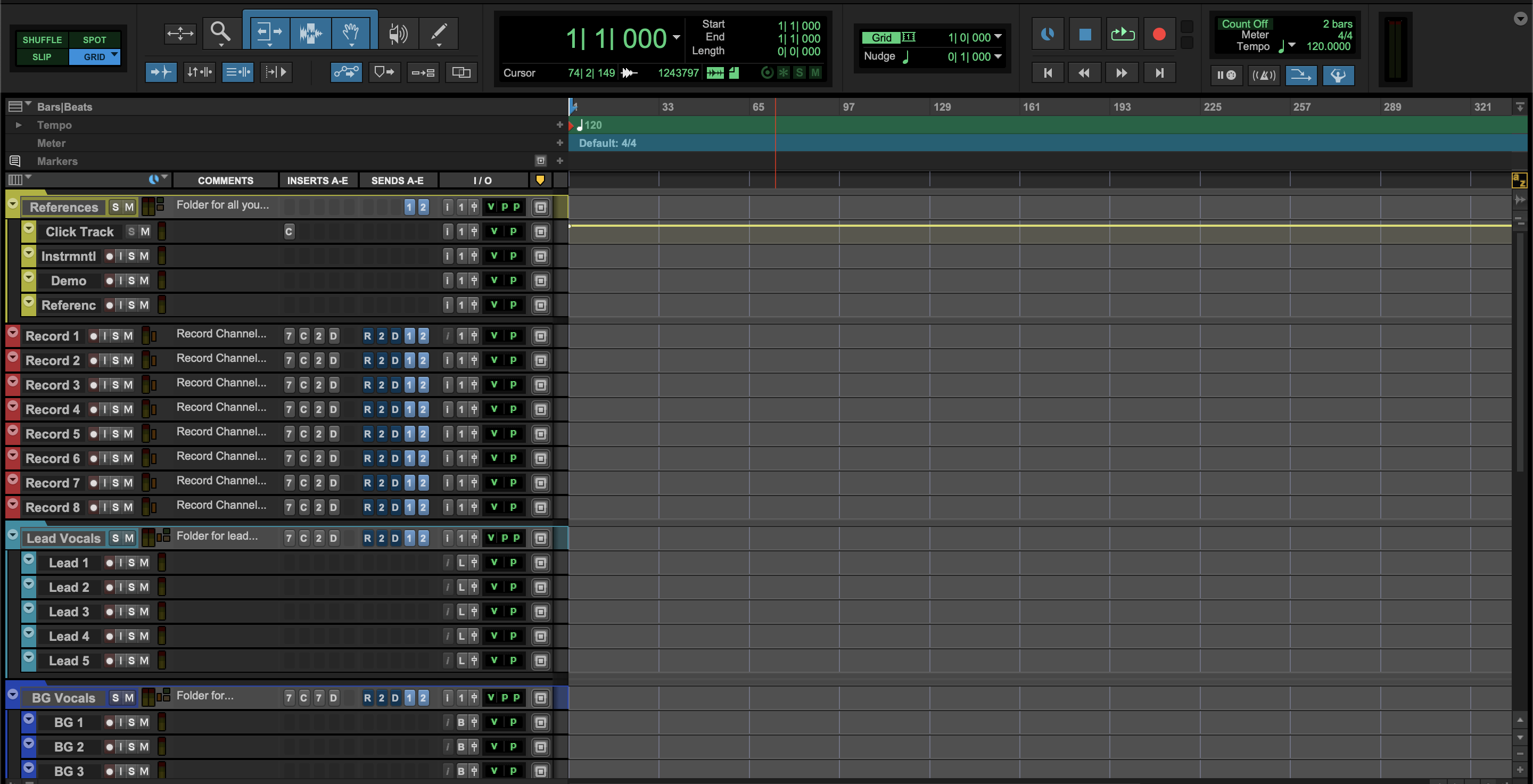Mute the BG Vocals folder
The height and width of the screenshot is (784, 1533).
[129, 698]
